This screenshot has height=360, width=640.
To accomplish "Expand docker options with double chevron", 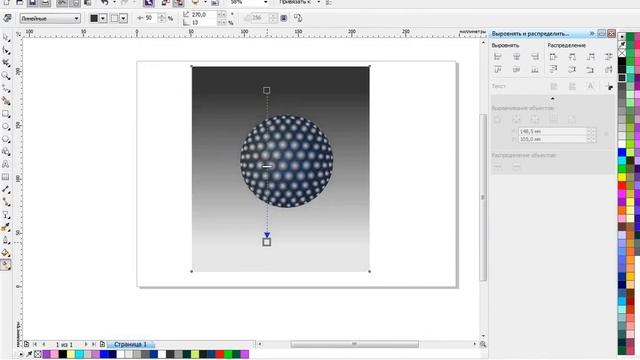I will 592,33.
